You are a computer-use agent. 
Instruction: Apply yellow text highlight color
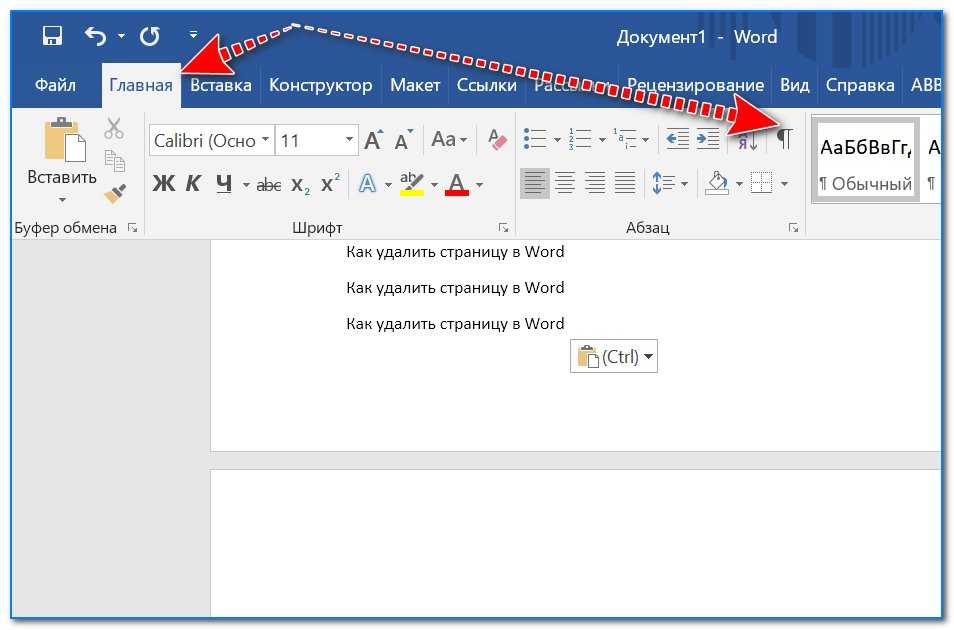(412, 183)
